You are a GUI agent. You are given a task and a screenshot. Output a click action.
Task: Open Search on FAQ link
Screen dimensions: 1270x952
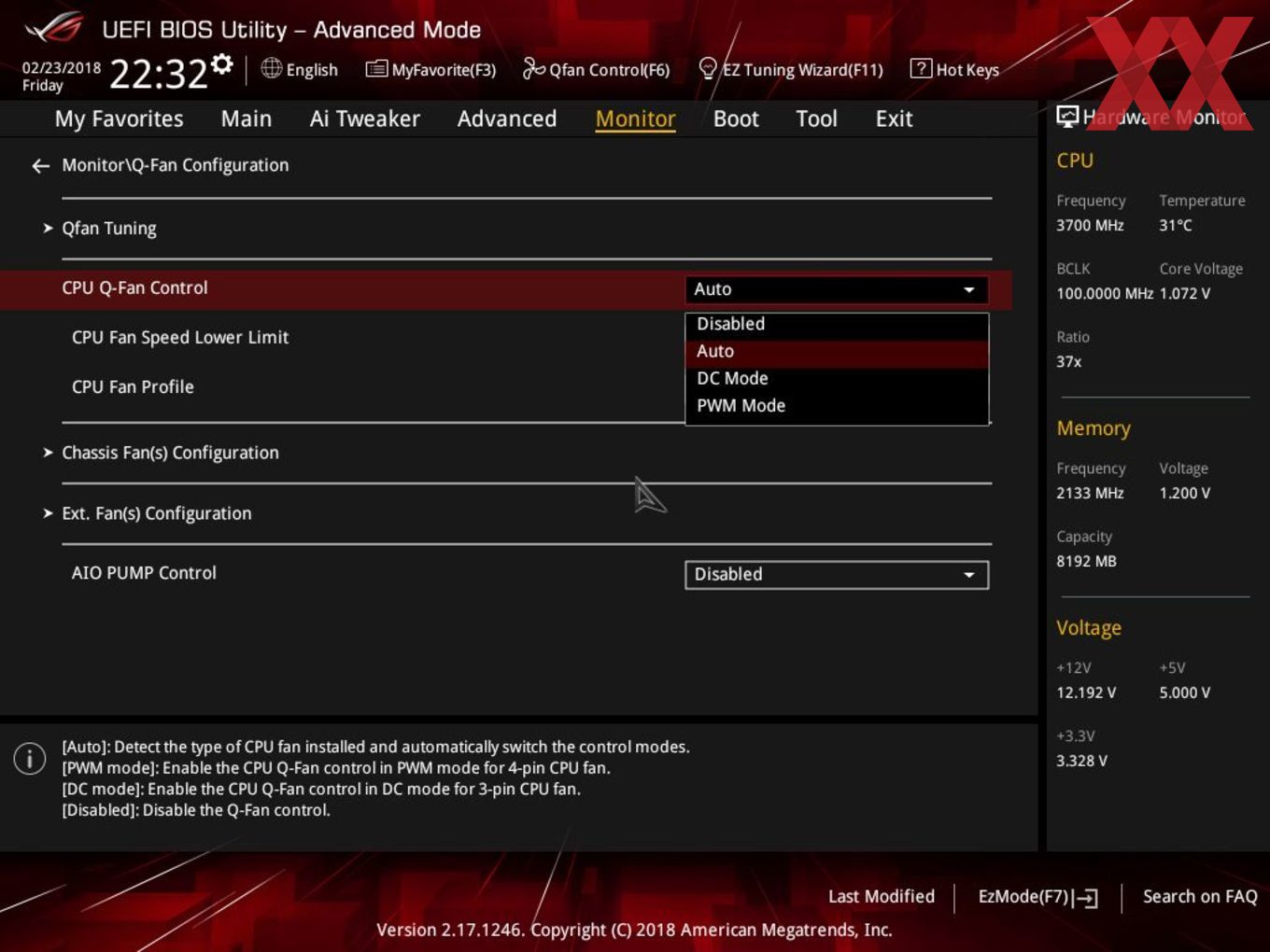(x=1200, y=896)
